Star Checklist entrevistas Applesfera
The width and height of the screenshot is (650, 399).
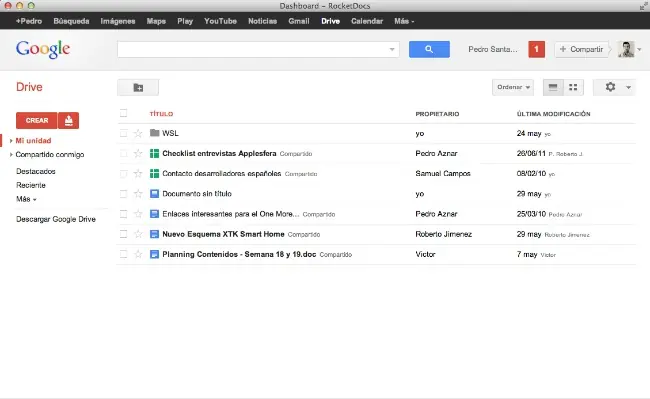click(138, 153)
